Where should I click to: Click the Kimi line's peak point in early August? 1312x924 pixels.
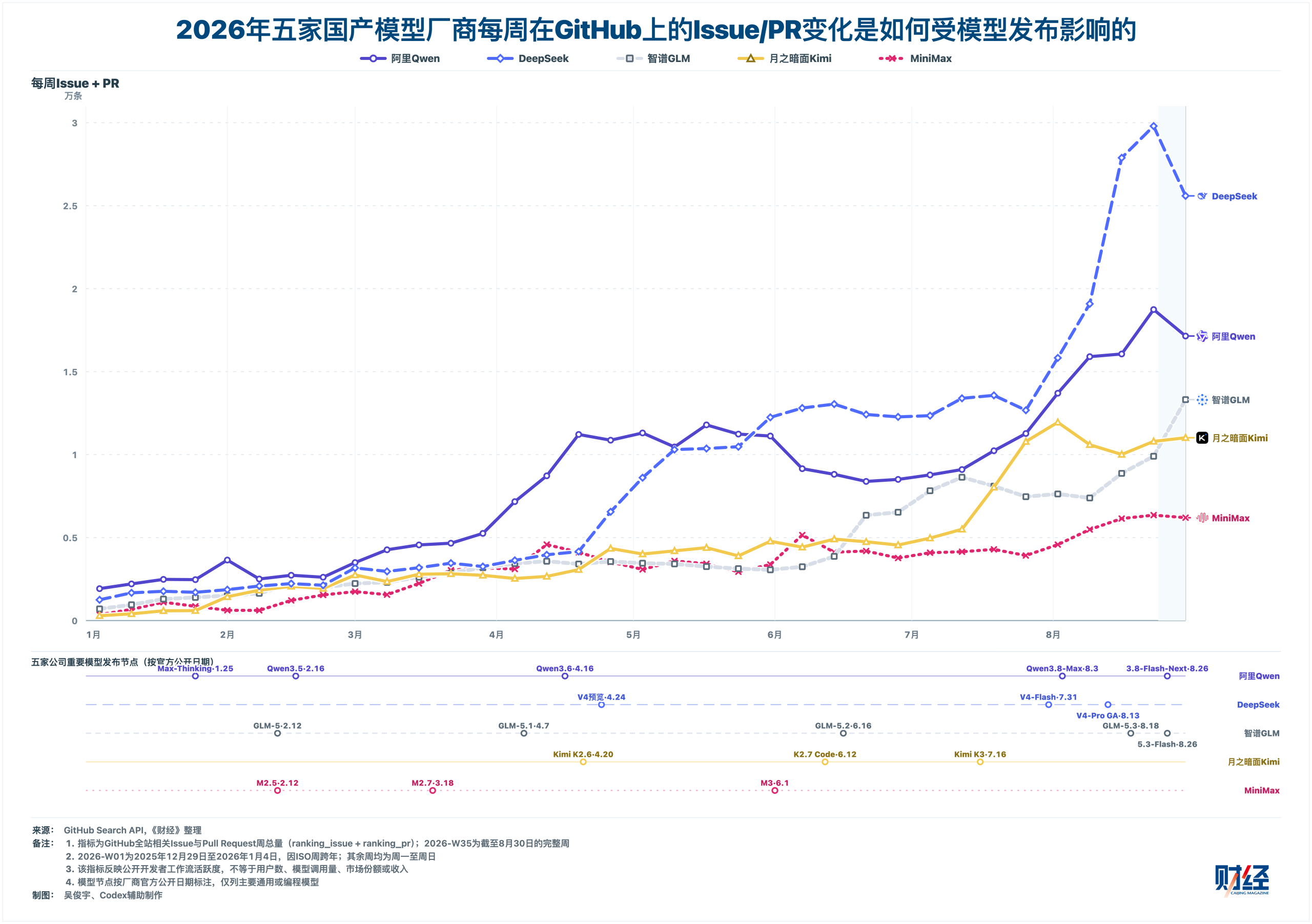click(1058, 422)
